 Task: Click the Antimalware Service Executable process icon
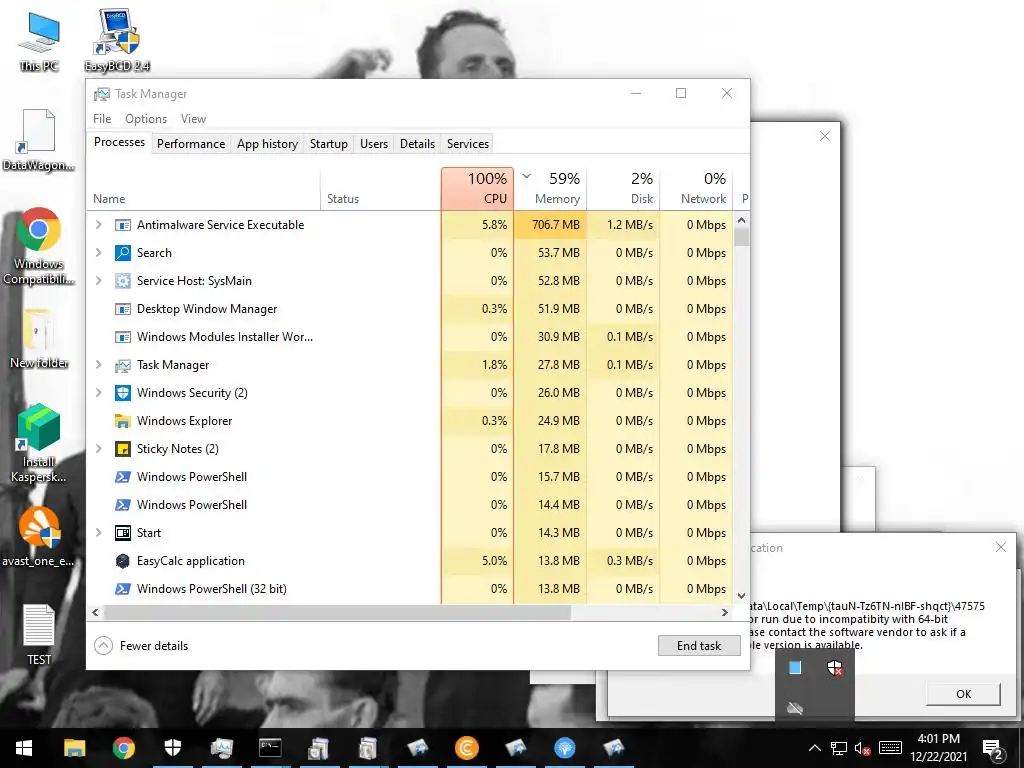point(122,225)
